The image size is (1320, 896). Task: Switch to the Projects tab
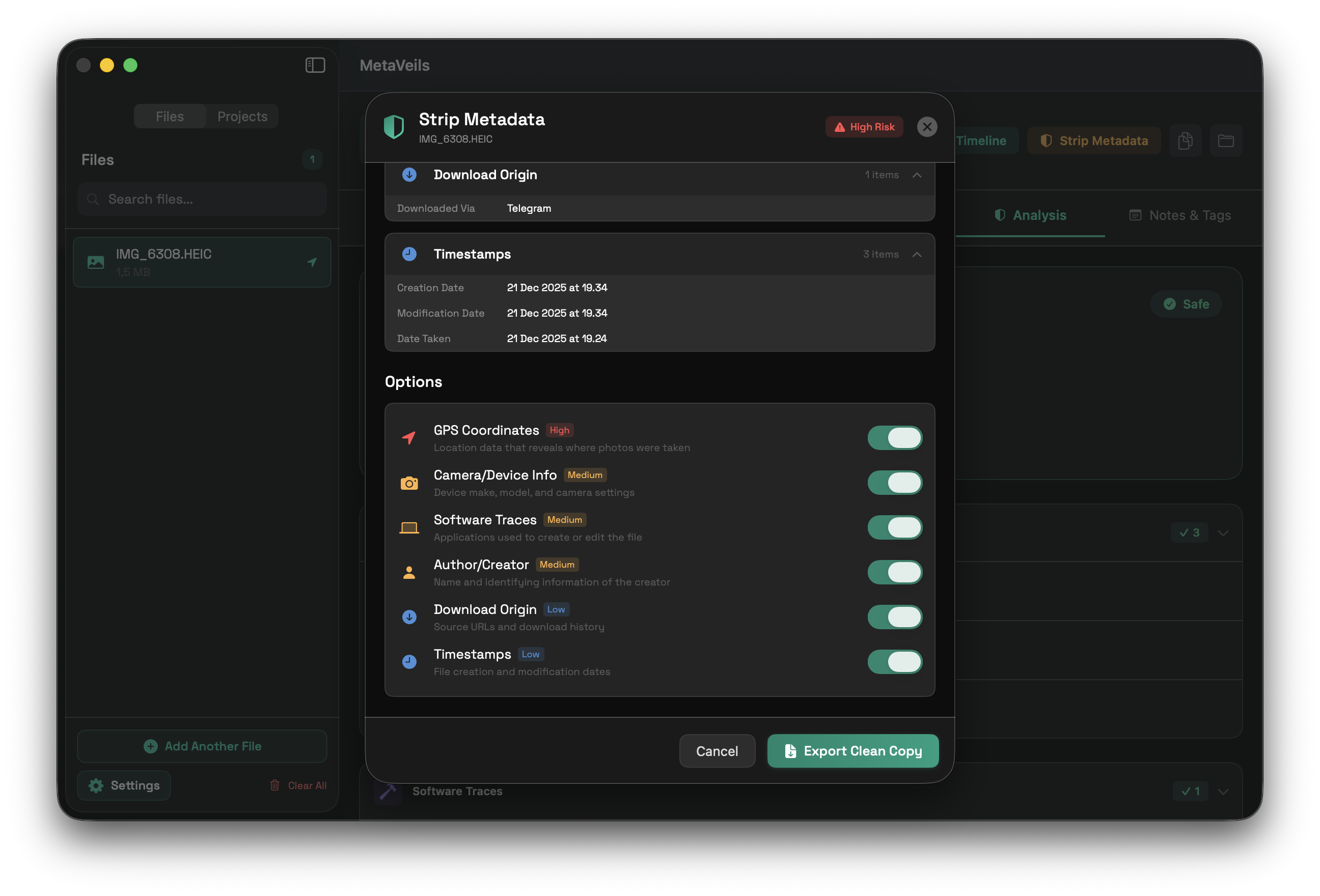[x=242, y=117]
